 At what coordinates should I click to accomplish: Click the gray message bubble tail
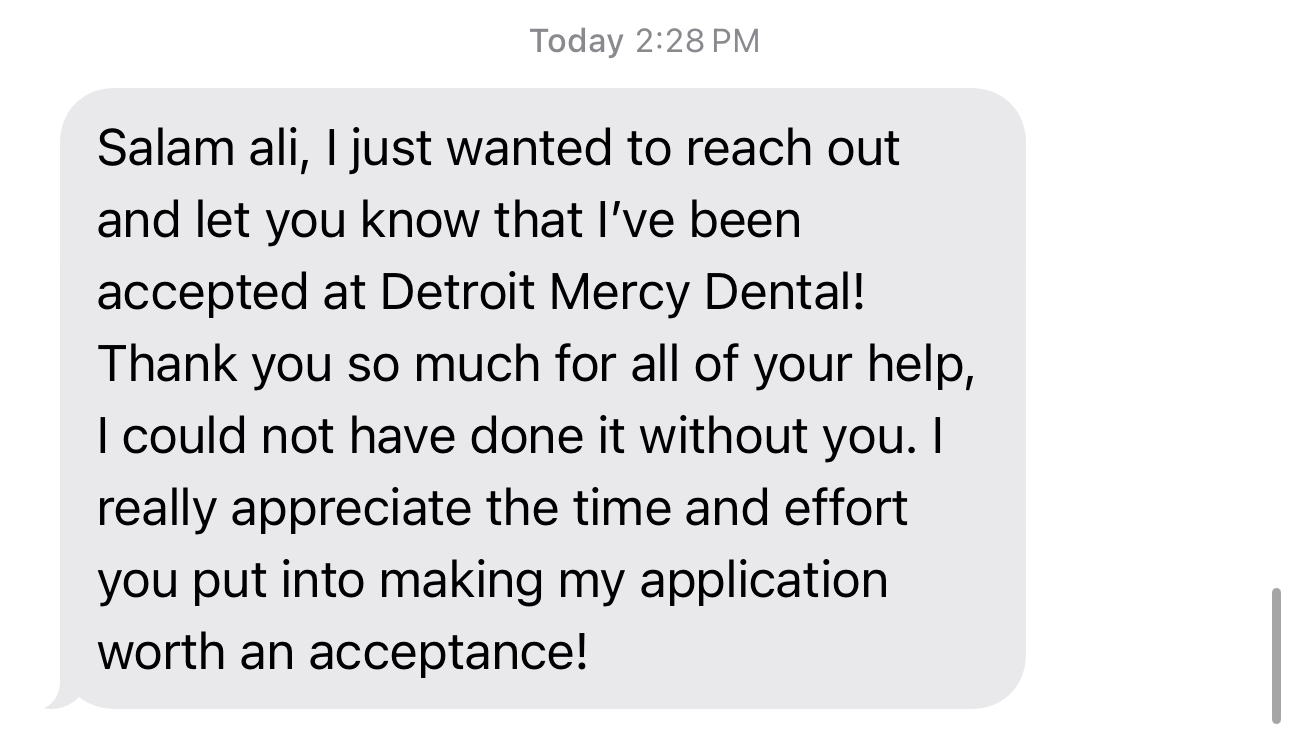click(62, 700)
